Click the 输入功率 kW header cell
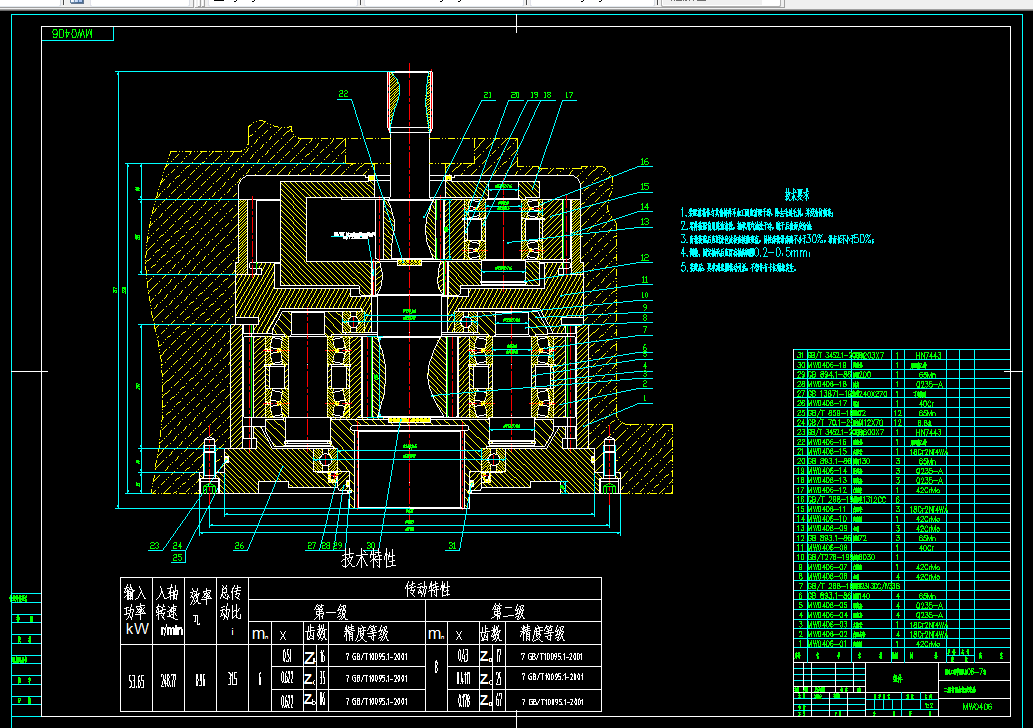The image size is (1033, 728). coord(136,611)
